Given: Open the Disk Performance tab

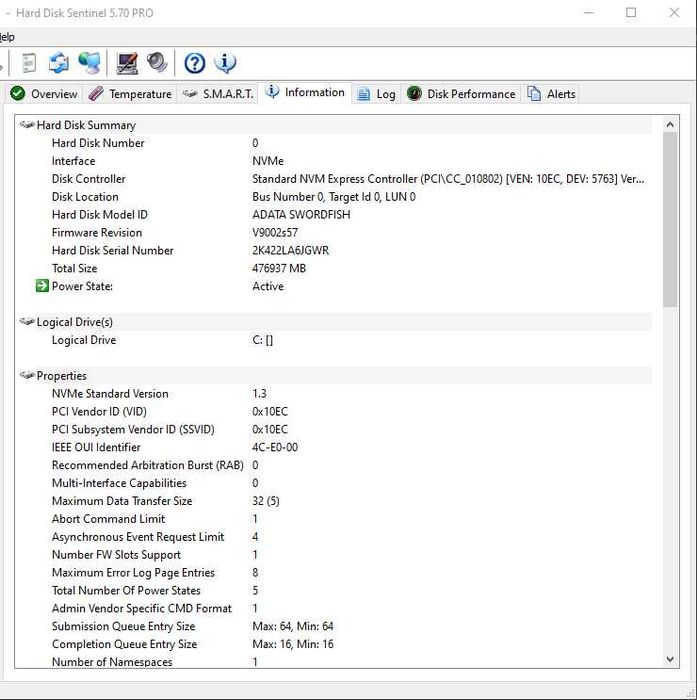Looking at the screenshot, I should tap(461, 94).
